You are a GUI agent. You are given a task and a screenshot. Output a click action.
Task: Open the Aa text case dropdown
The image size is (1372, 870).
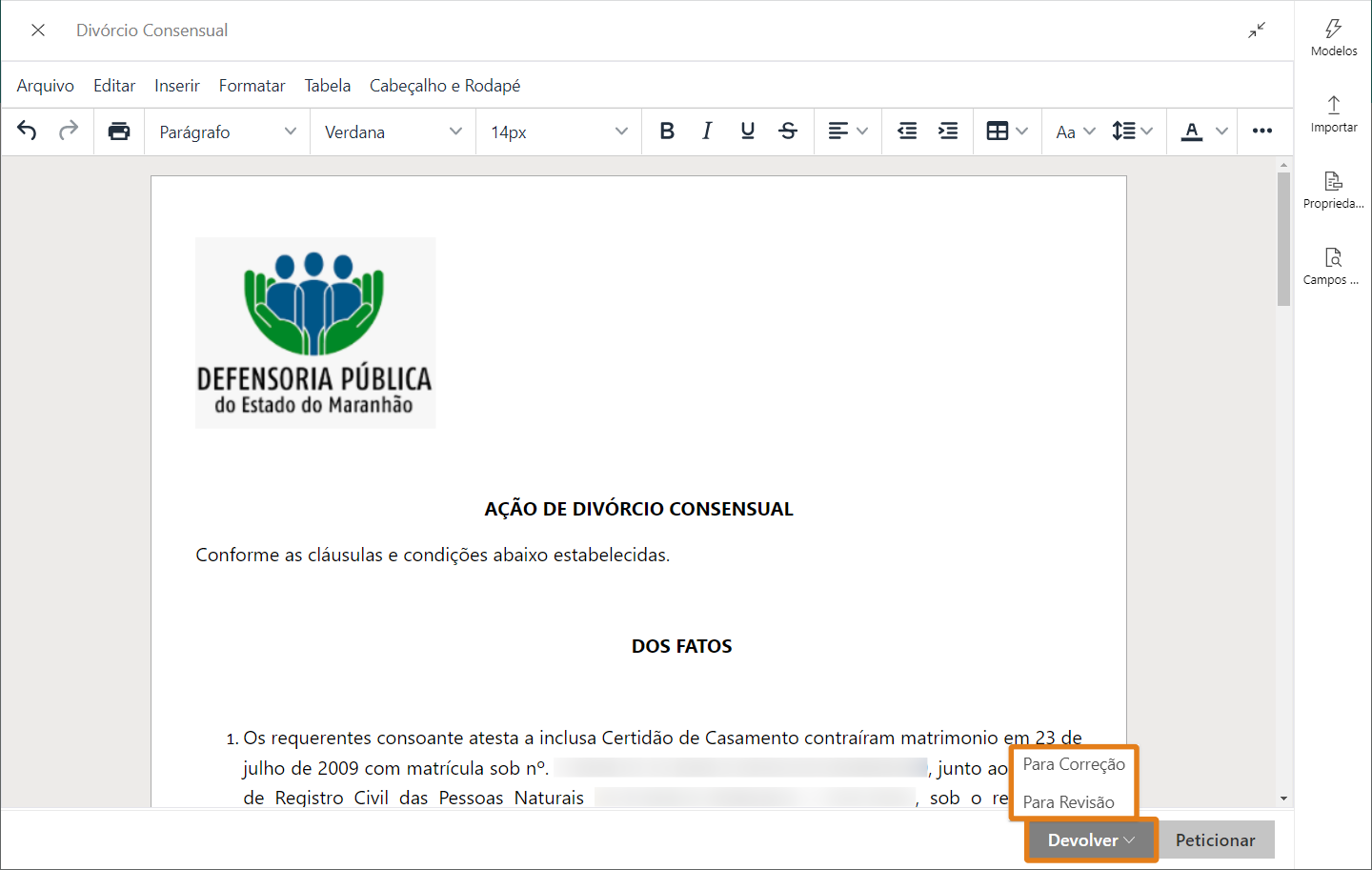click(1077, 132)
